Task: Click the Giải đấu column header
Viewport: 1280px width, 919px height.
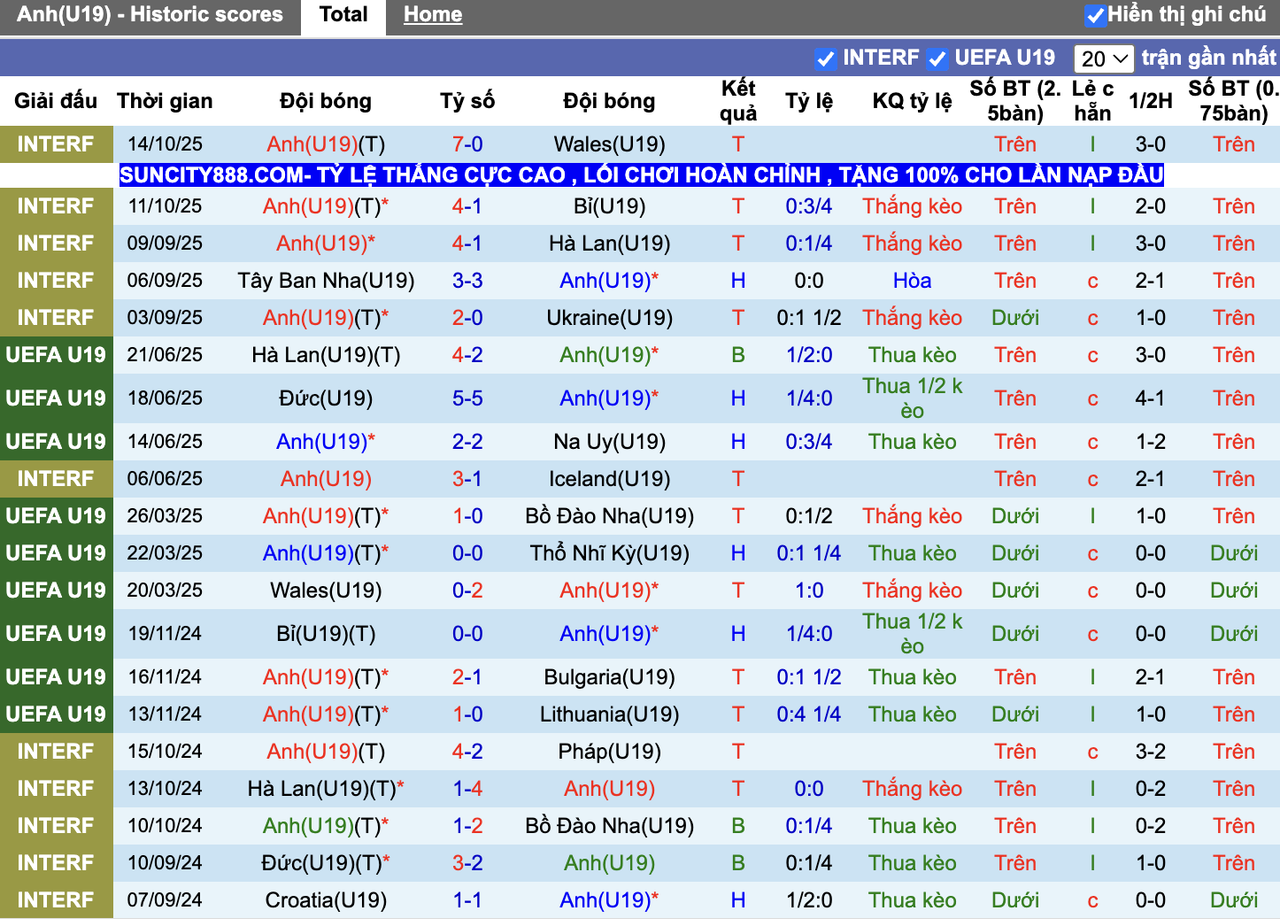Action: point(56,101)
